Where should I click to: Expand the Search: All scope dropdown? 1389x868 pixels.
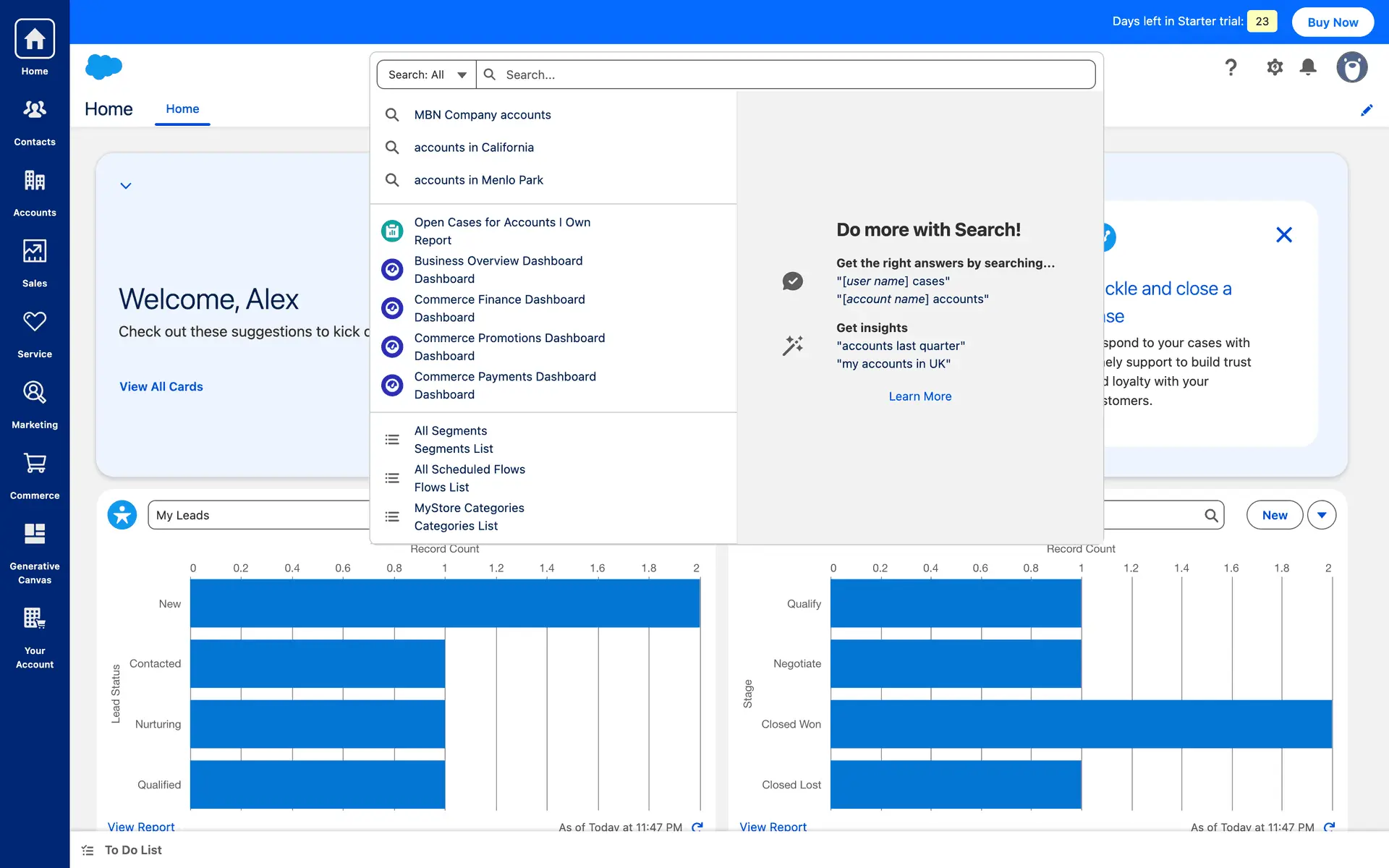(x=427, y=75)
